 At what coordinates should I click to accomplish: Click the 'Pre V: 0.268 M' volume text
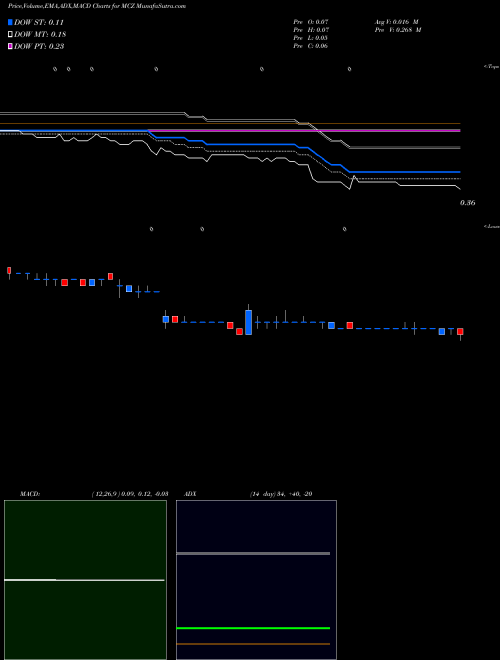(399, 30)
